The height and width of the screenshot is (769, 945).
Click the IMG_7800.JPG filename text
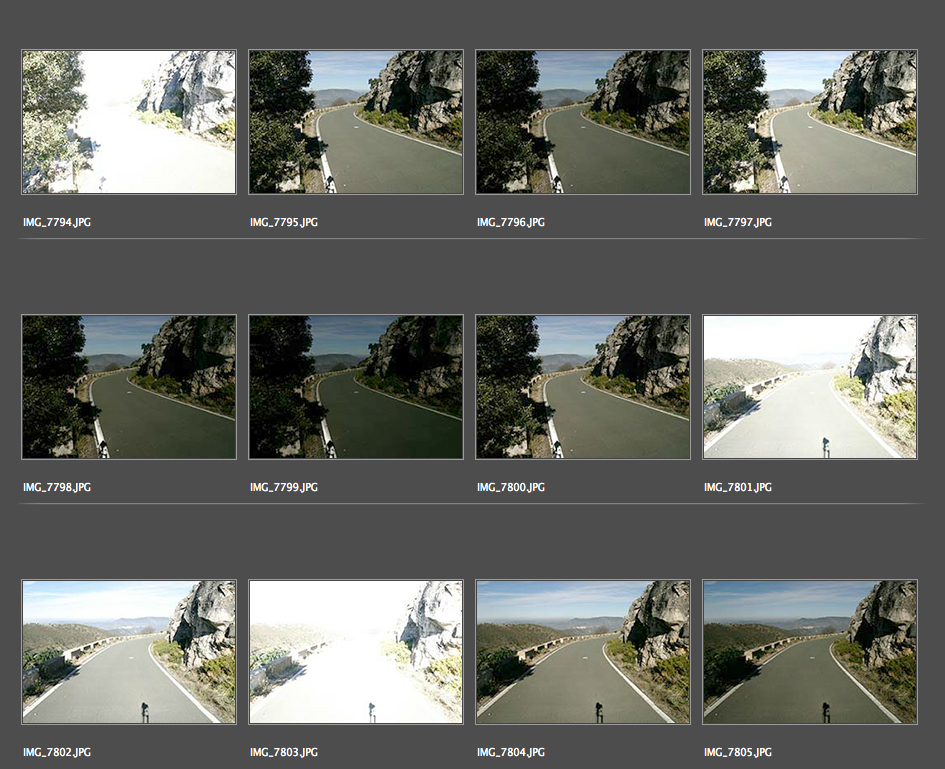(x=511, y=487)
